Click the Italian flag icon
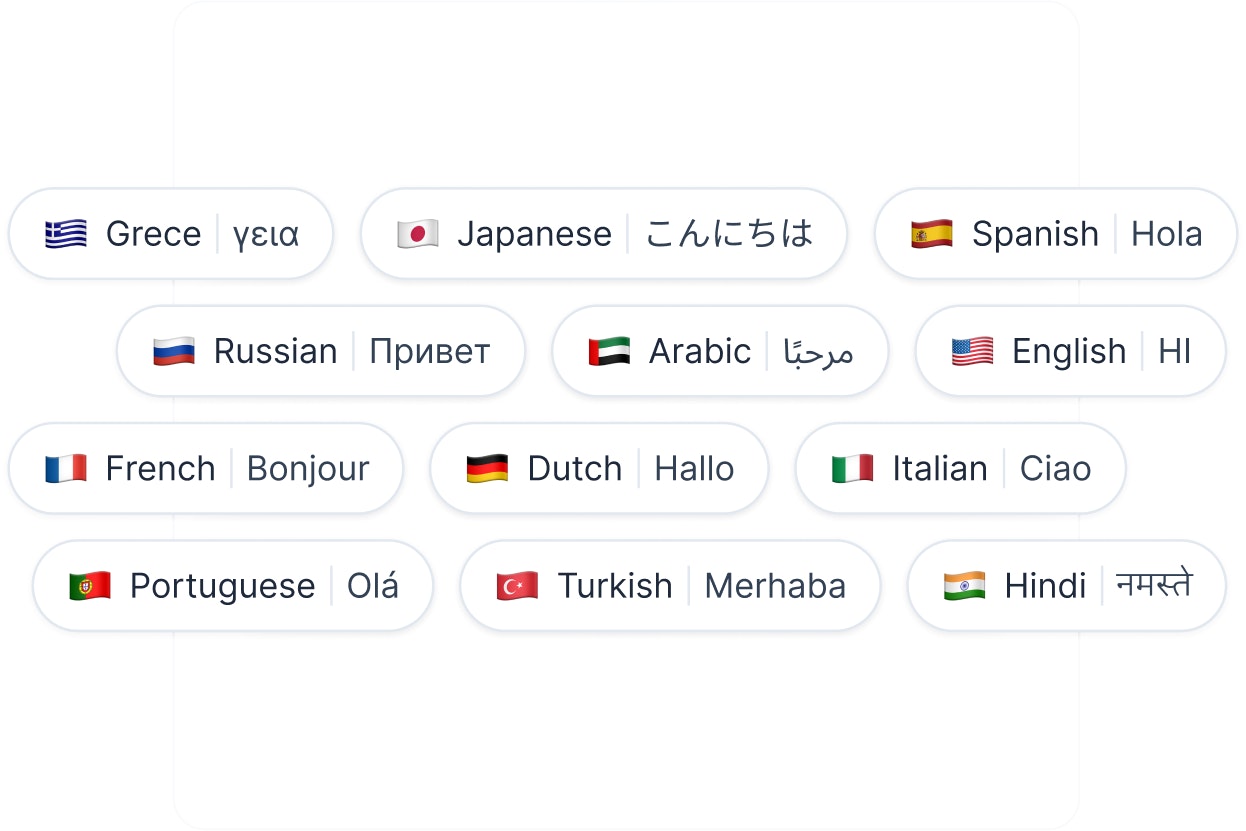 (853, 468)
